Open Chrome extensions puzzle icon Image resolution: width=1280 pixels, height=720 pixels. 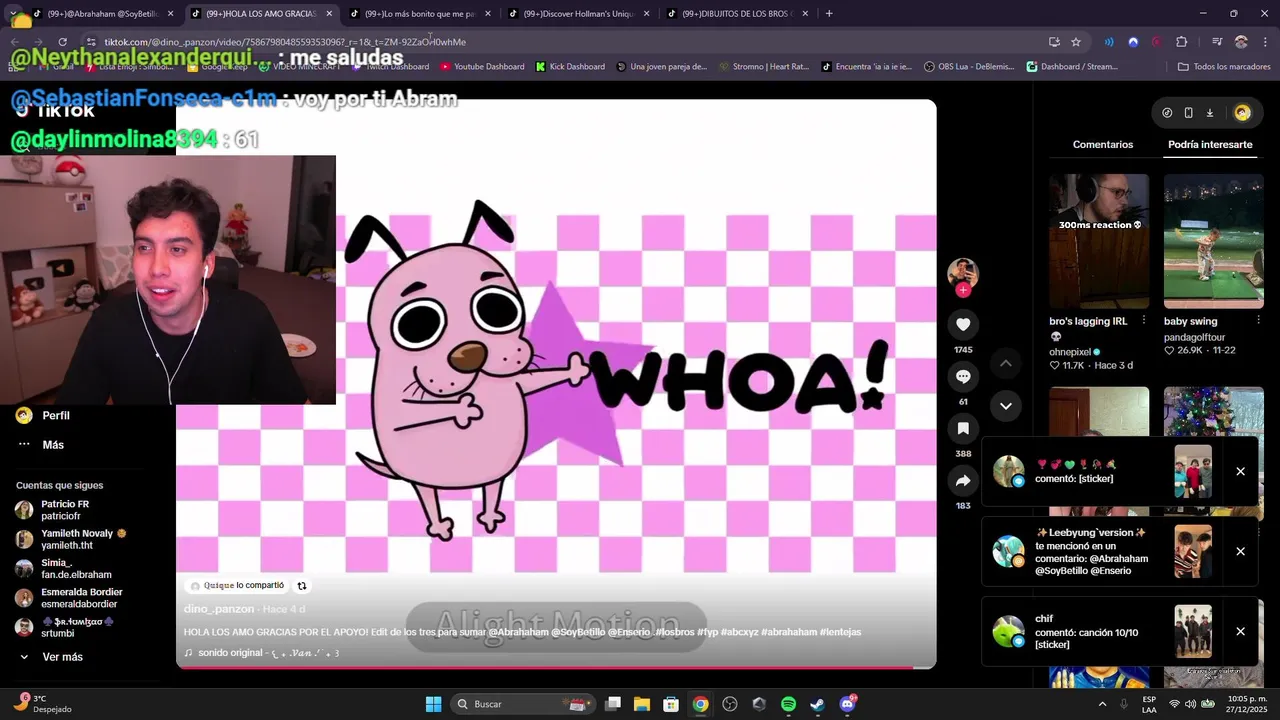1182,42
